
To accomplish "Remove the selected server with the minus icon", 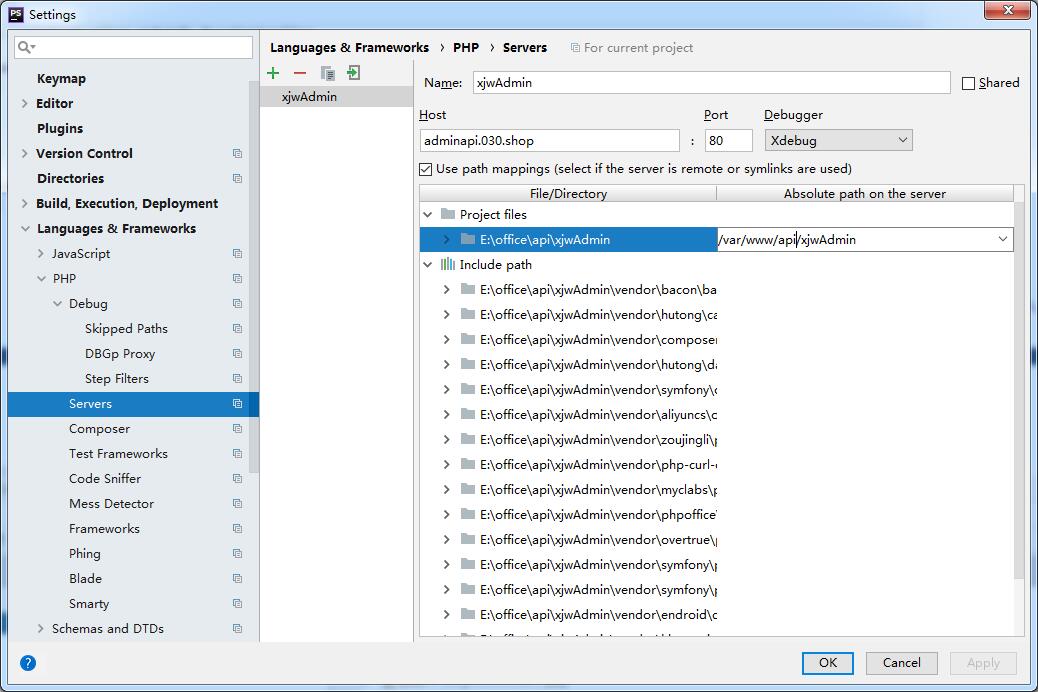I will pos(300,73).
